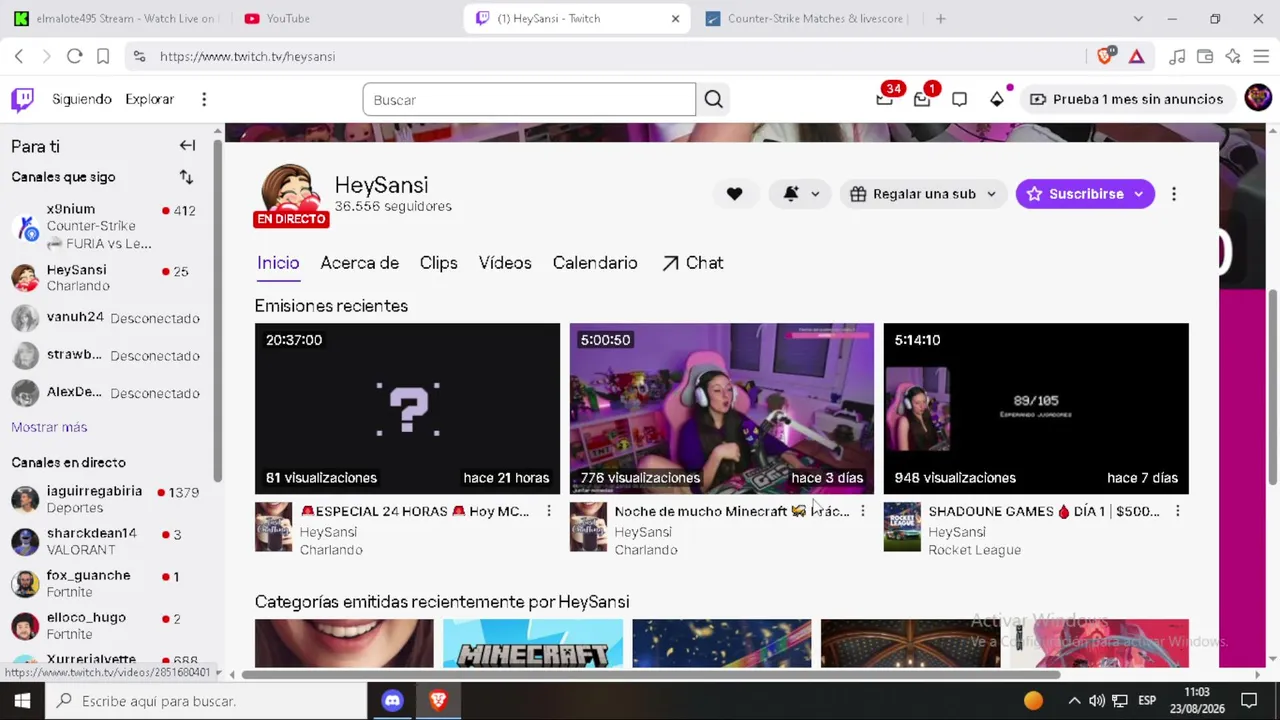
Task: Show hidden system tray icons
Action: [x=1074, y=701]
